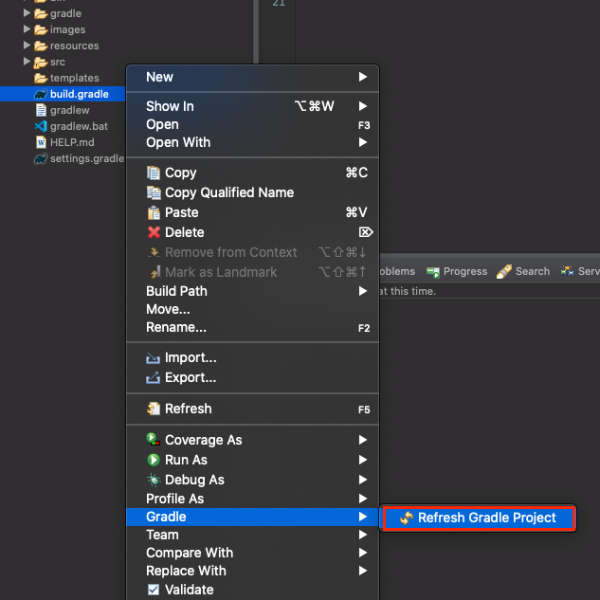The height and width of the screenshot is (600, 600).
Task: Click the Coverage As icon
Action: [x=153, y=439]
